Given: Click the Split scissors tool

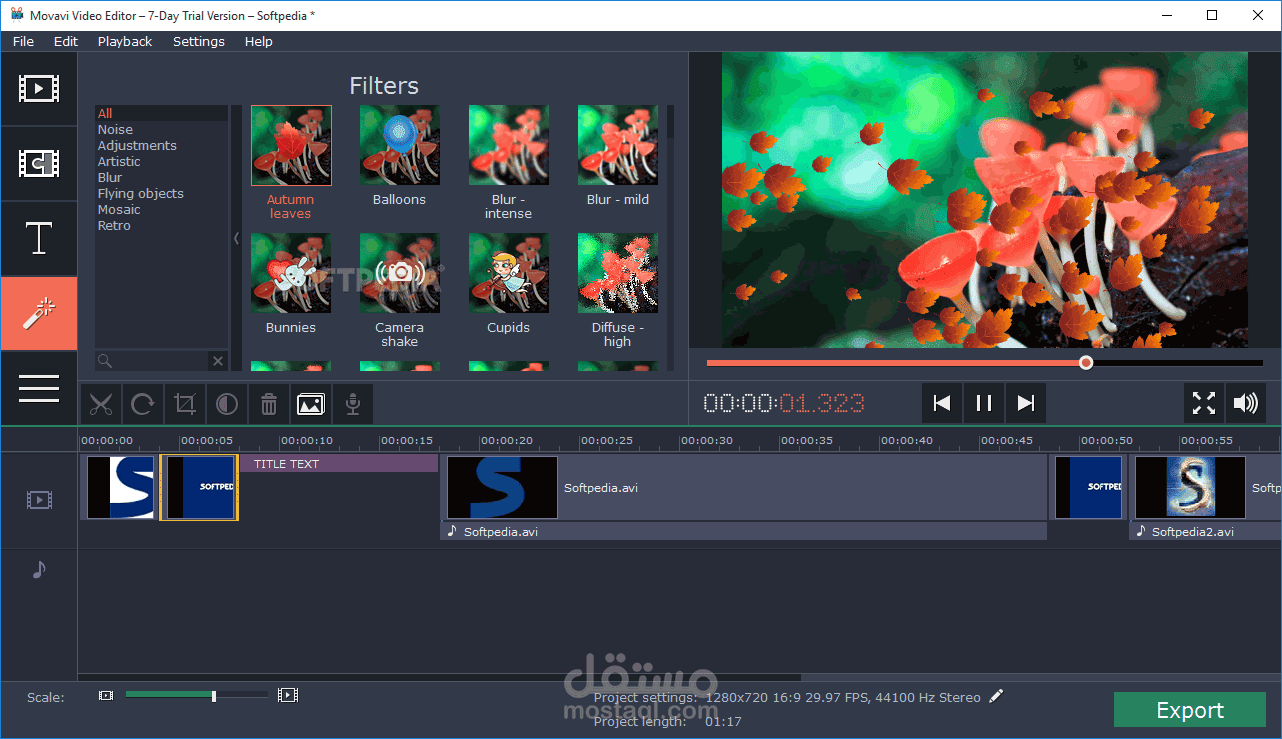Looking at the screenshot, I should pyautogui.click(x=101, y=404).
